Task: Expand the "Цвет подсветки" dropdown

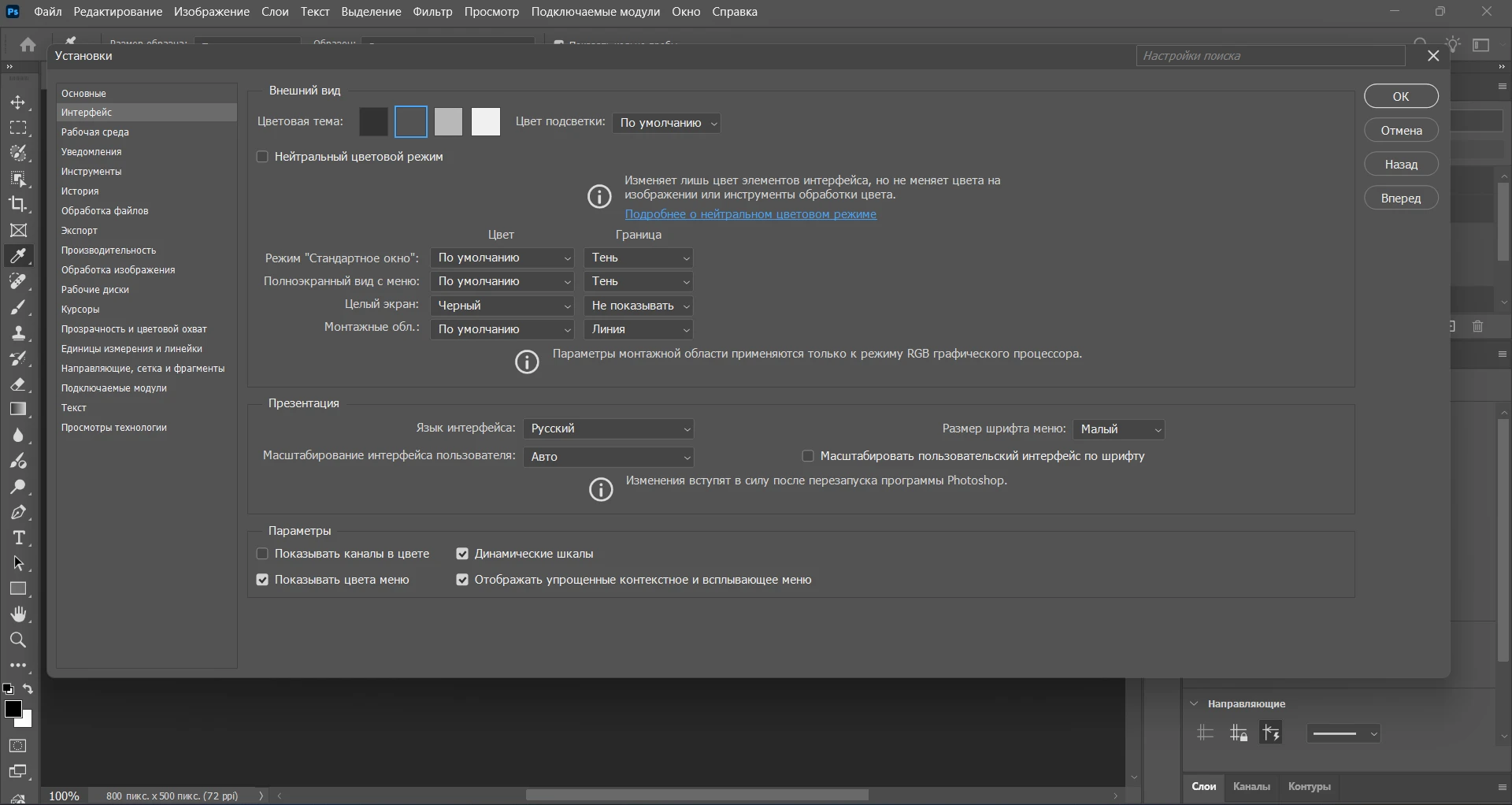Action: point(666,123)
